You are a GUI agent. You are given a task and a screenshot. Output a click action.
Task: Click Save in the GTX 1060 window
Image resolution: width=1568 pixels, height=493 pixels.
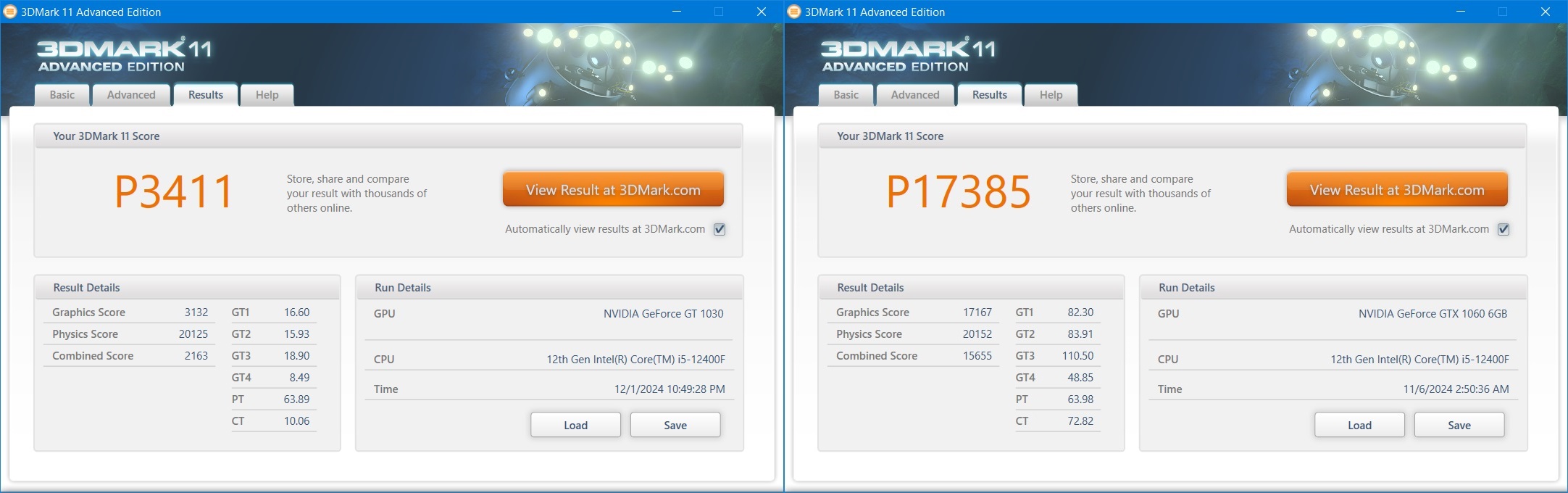click(1459, 425)
